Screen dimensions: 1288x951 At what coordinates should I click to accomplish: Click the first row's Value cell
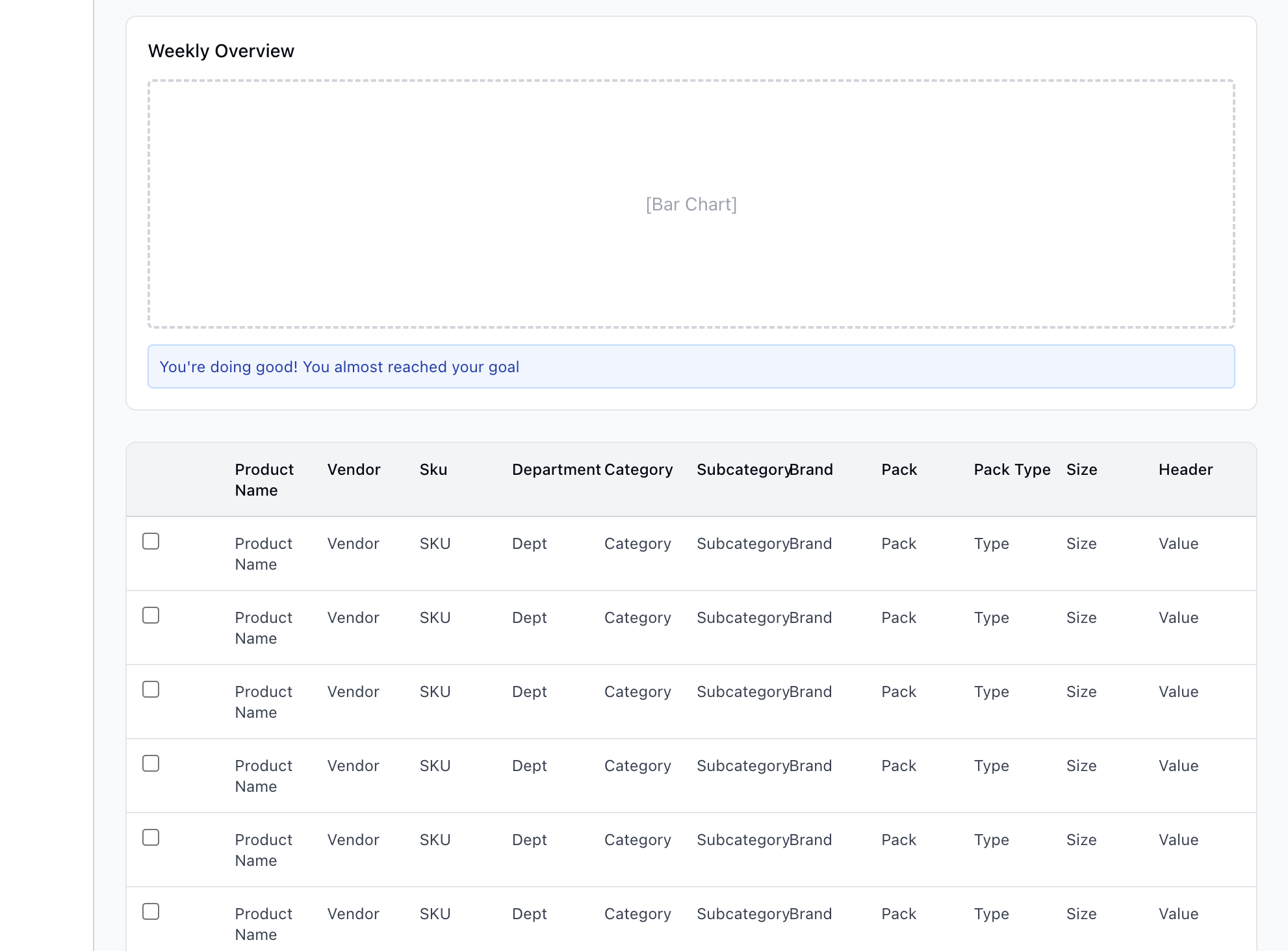coord(1178,544)
